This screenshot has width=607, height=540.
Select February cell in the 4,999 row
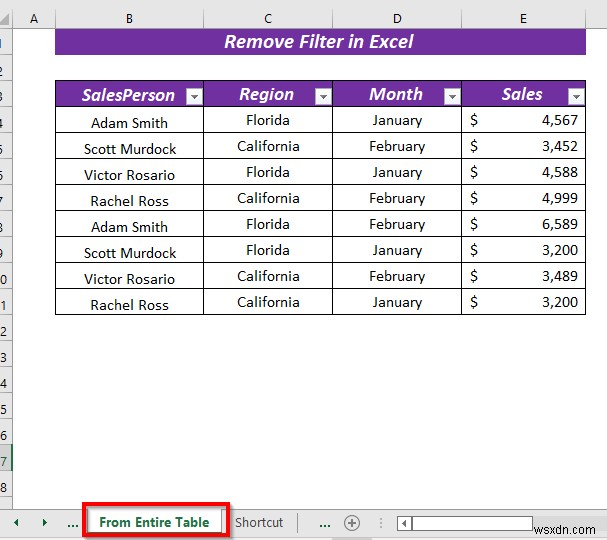397,198
